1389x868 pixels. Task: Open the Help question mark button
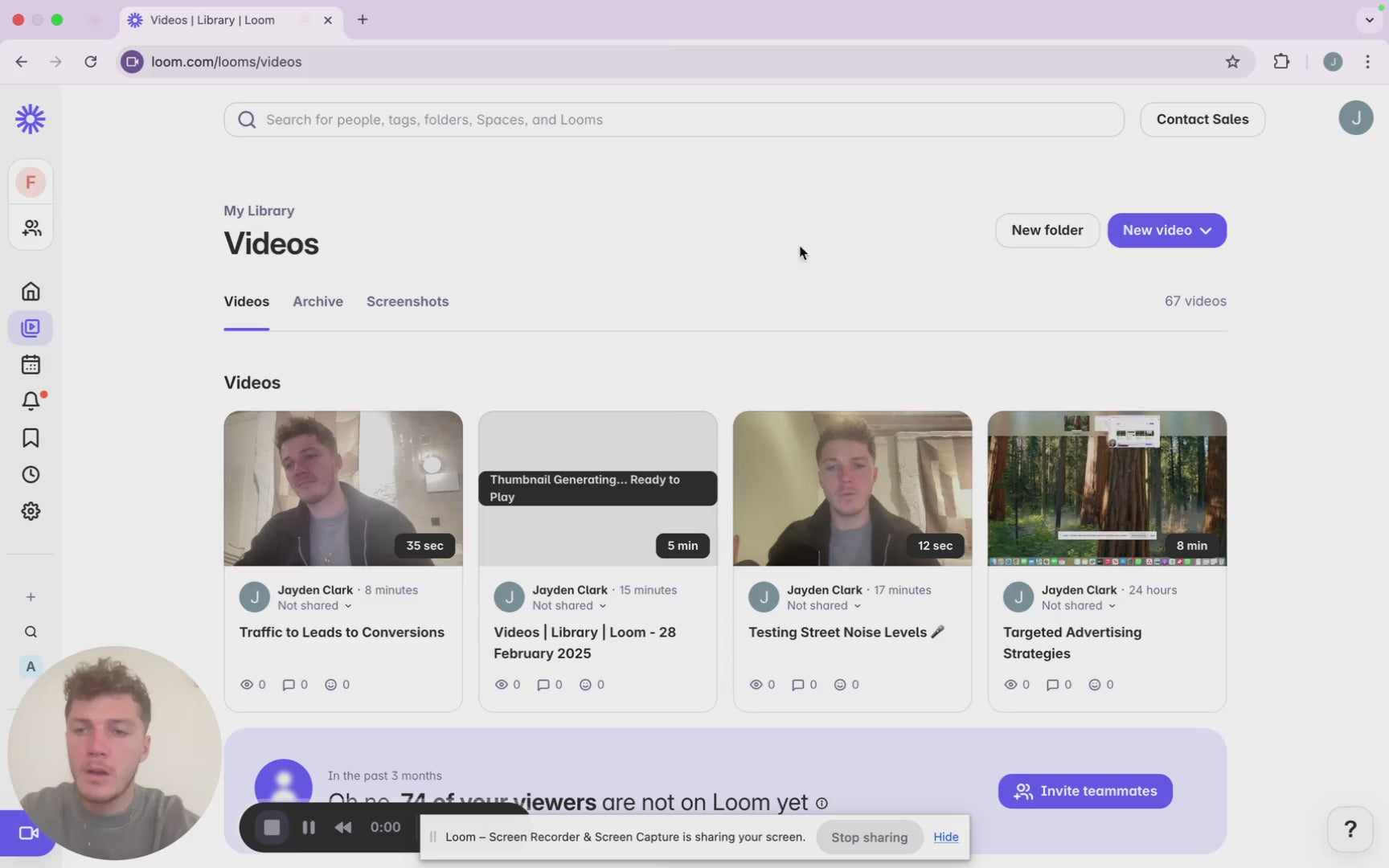[1350, 829]
